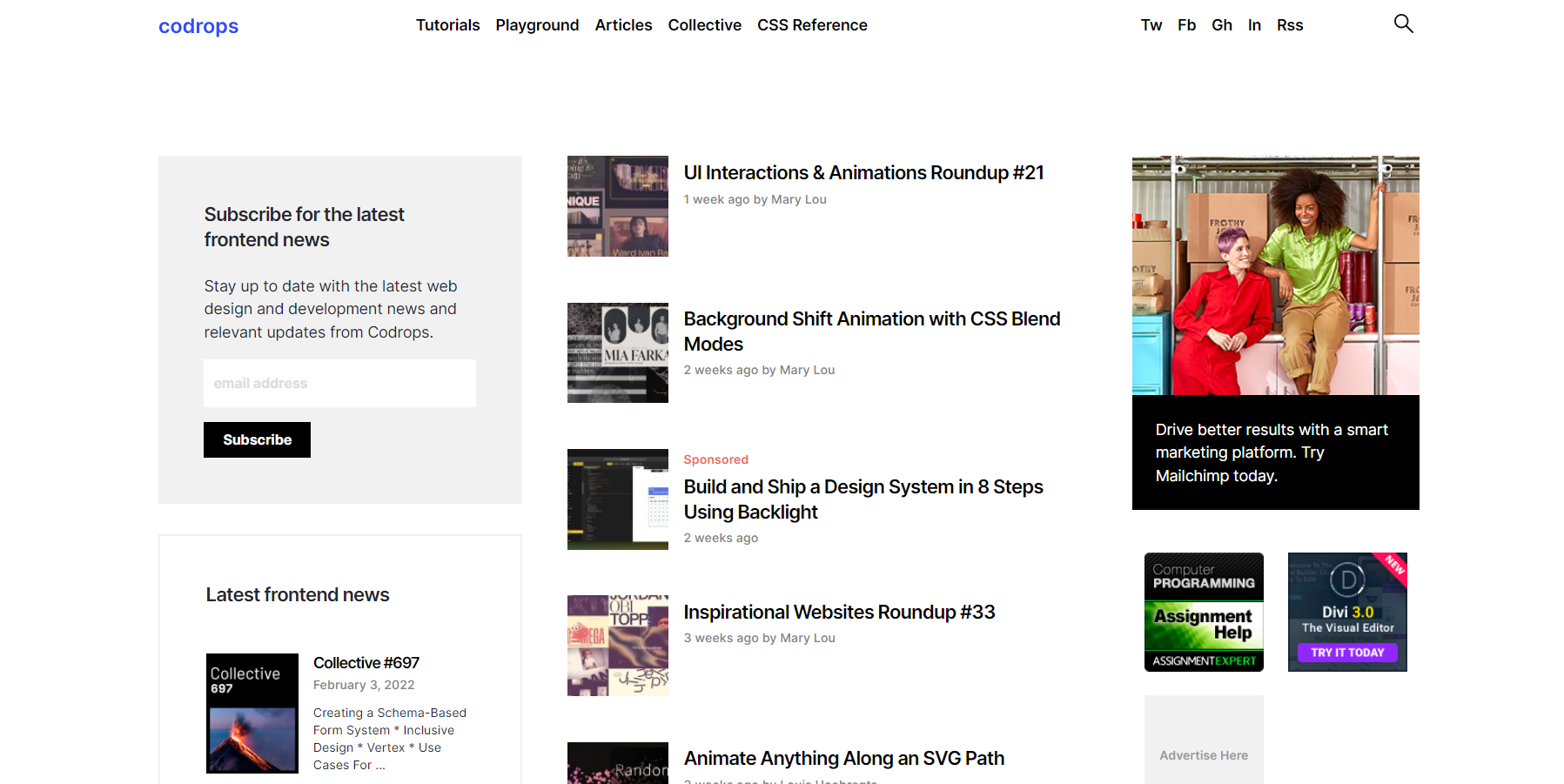Visit the Gh social link
The image size is (1564, 784).
[1221, 25]
